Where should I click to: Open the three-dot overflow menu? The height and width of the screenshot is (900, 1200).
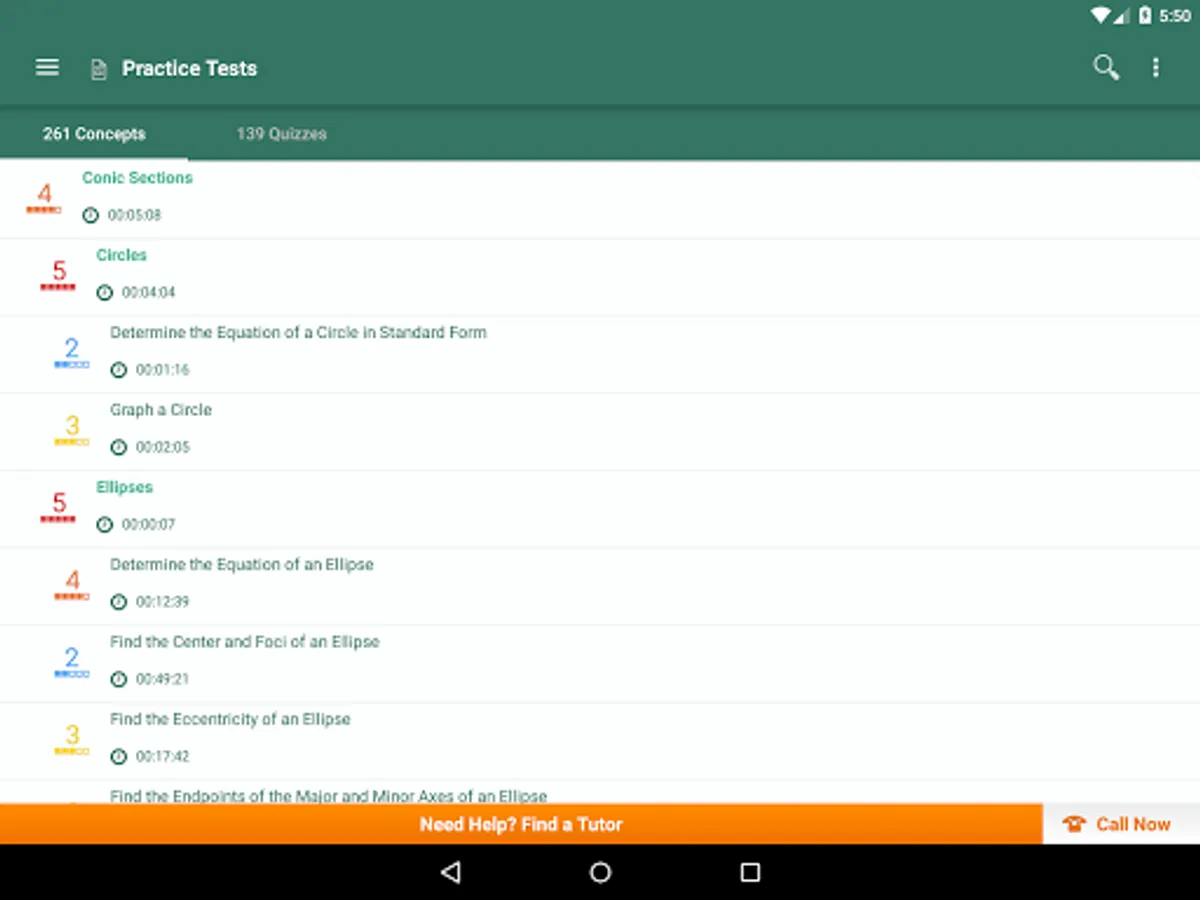1156,67
